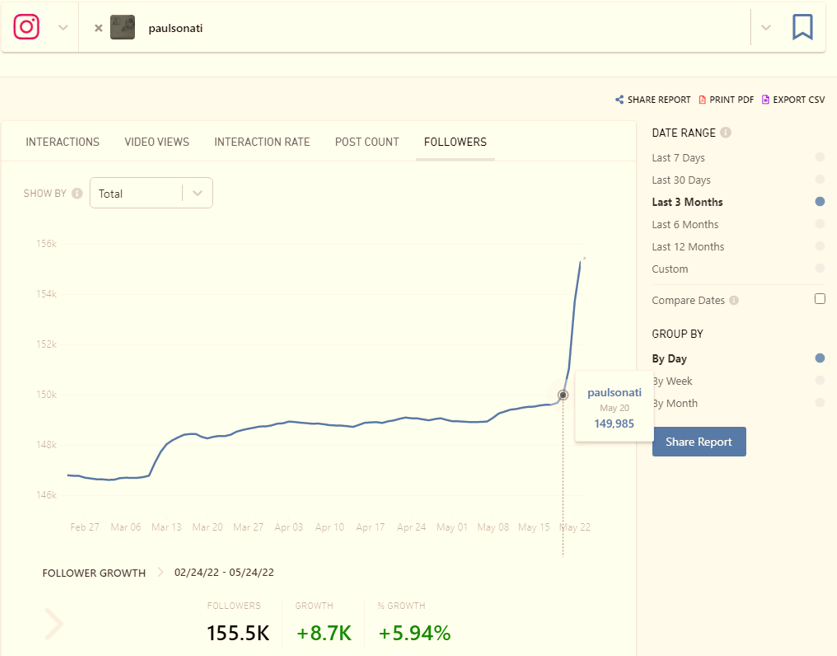Click the paulsonati profile thumbnail
This screenshot has height=656, width=837.
[x=123, y=28]
